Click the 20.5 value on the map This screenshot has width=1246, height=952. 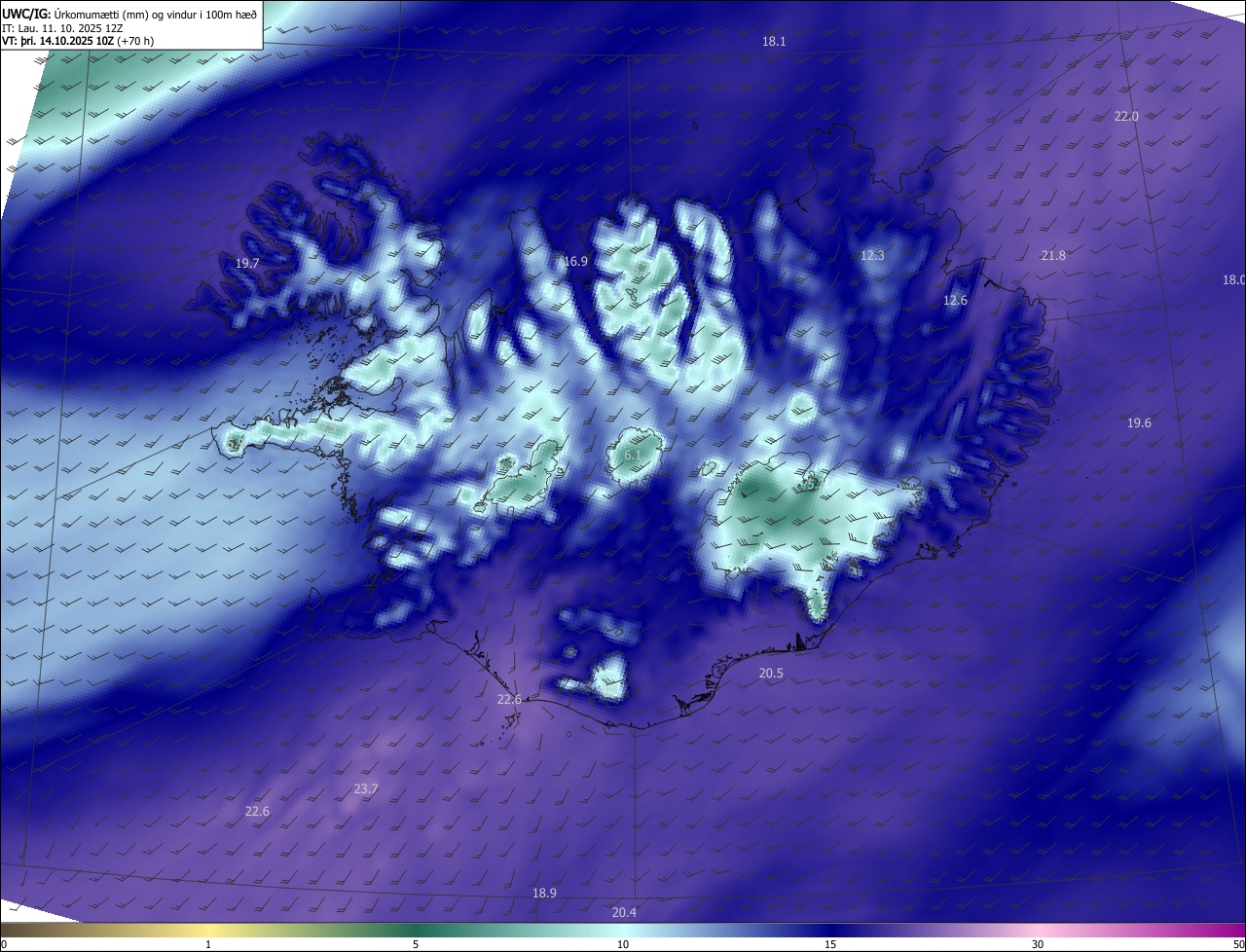[771, 674]
